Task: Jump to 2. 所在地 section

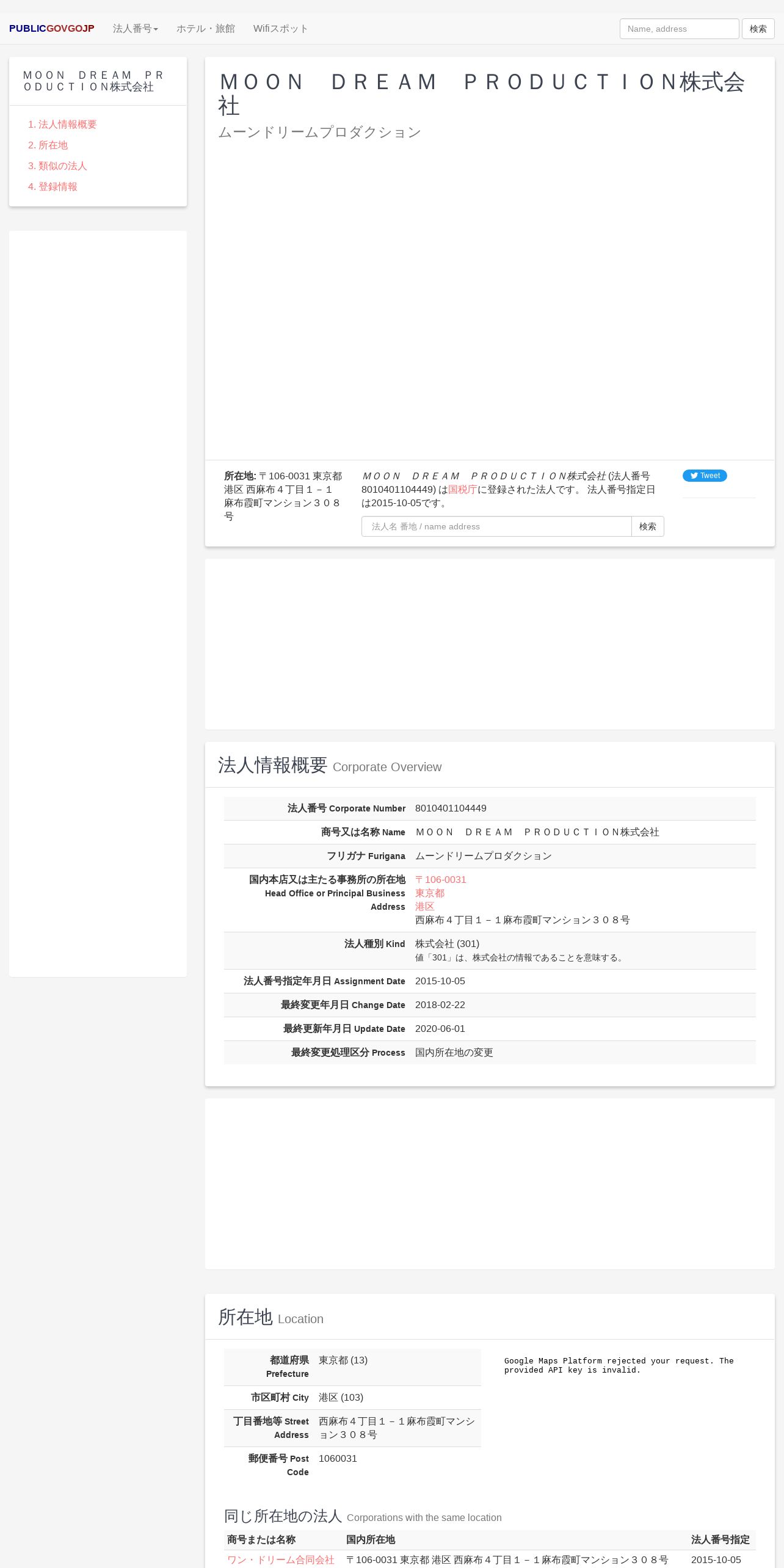Action: (x=48, y=145)
